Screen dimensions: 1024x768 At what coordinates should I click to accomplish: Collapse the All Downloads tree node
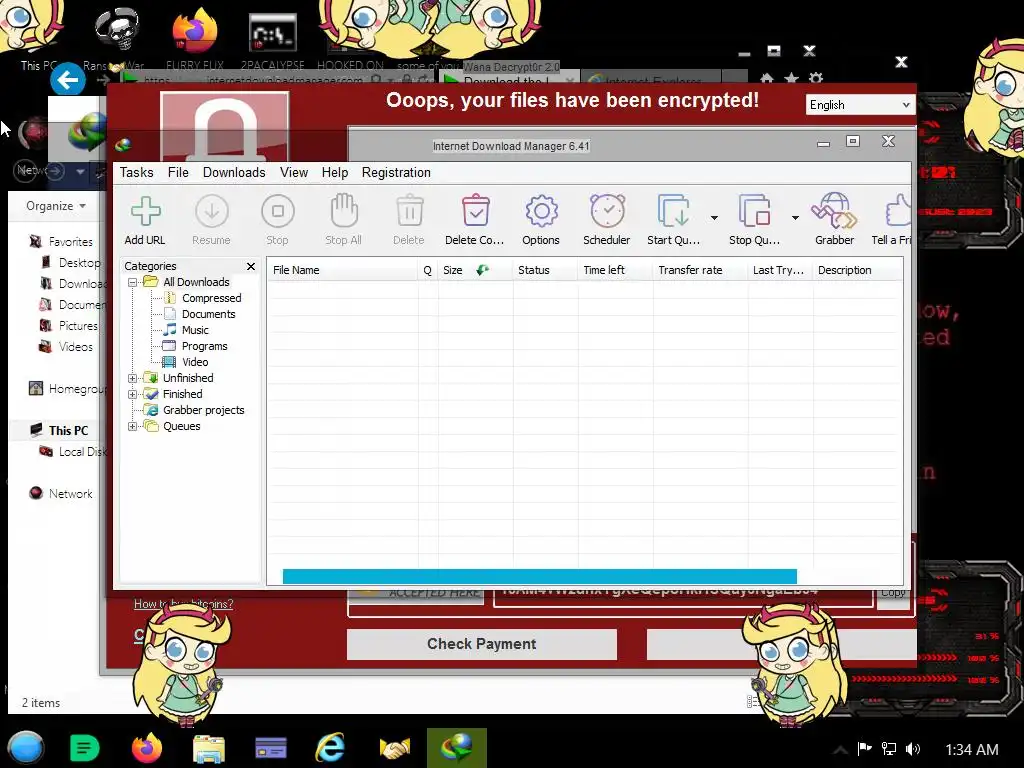[133, 282]
